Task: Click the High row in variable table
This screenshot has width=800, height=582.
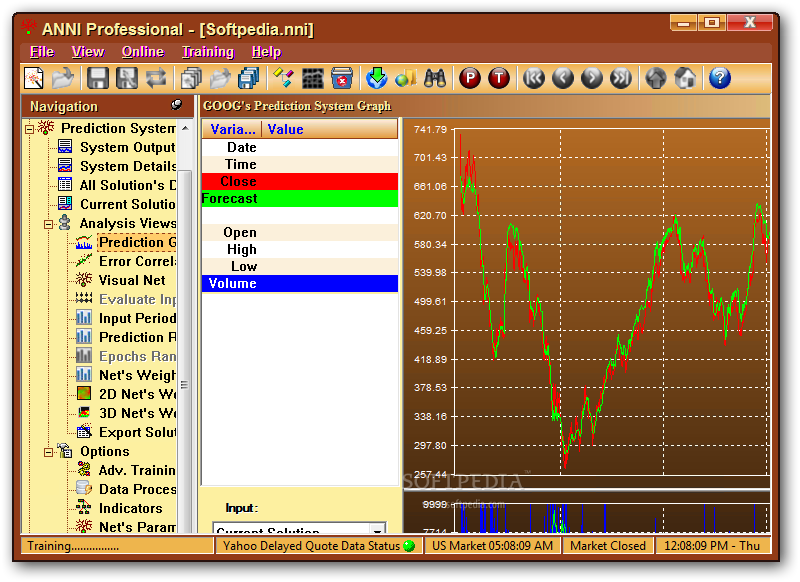Action: (299, 249)
